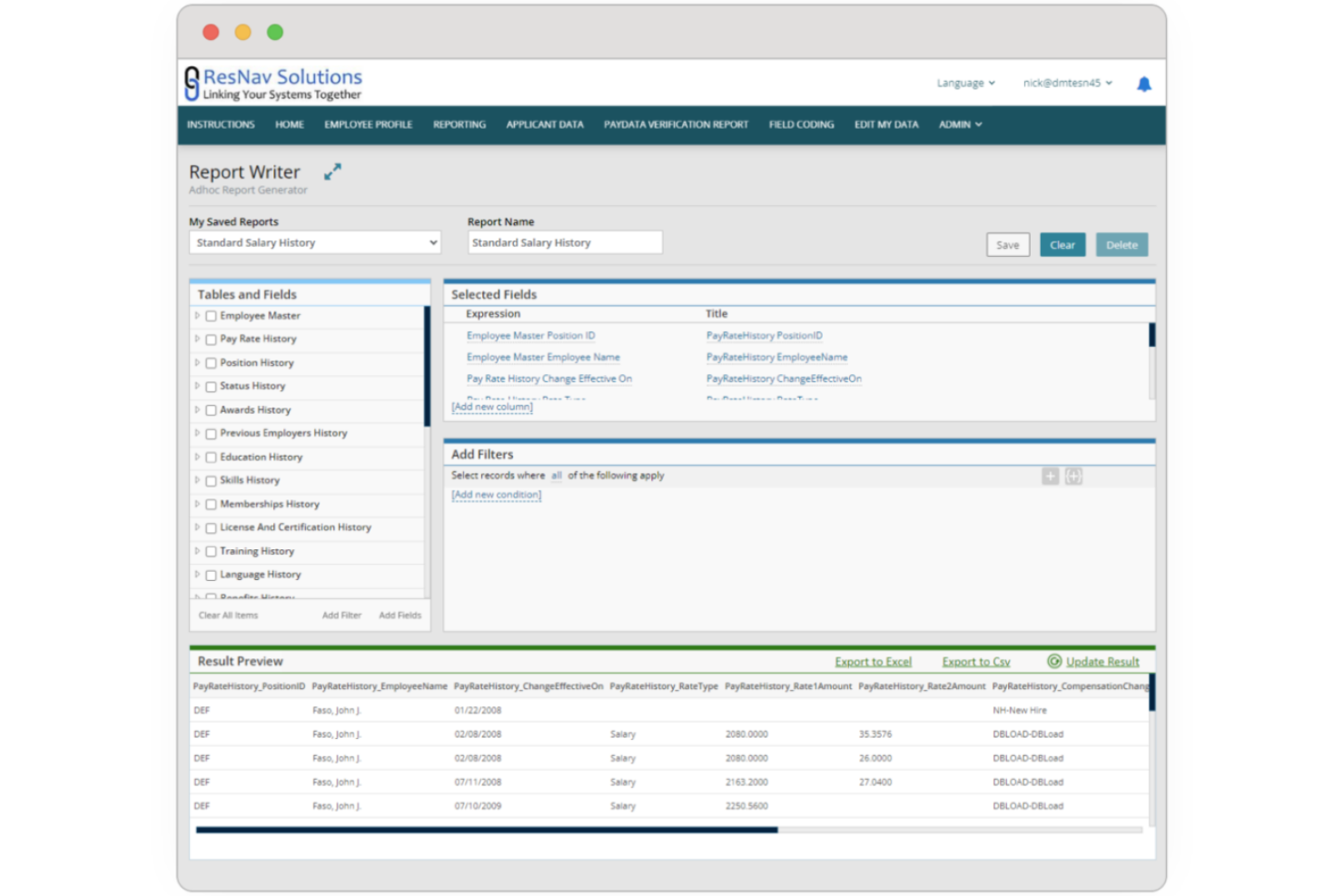Click Add new condition in Add Filters
Screen dimensions: 1344x896
click(x=496, y=494)
